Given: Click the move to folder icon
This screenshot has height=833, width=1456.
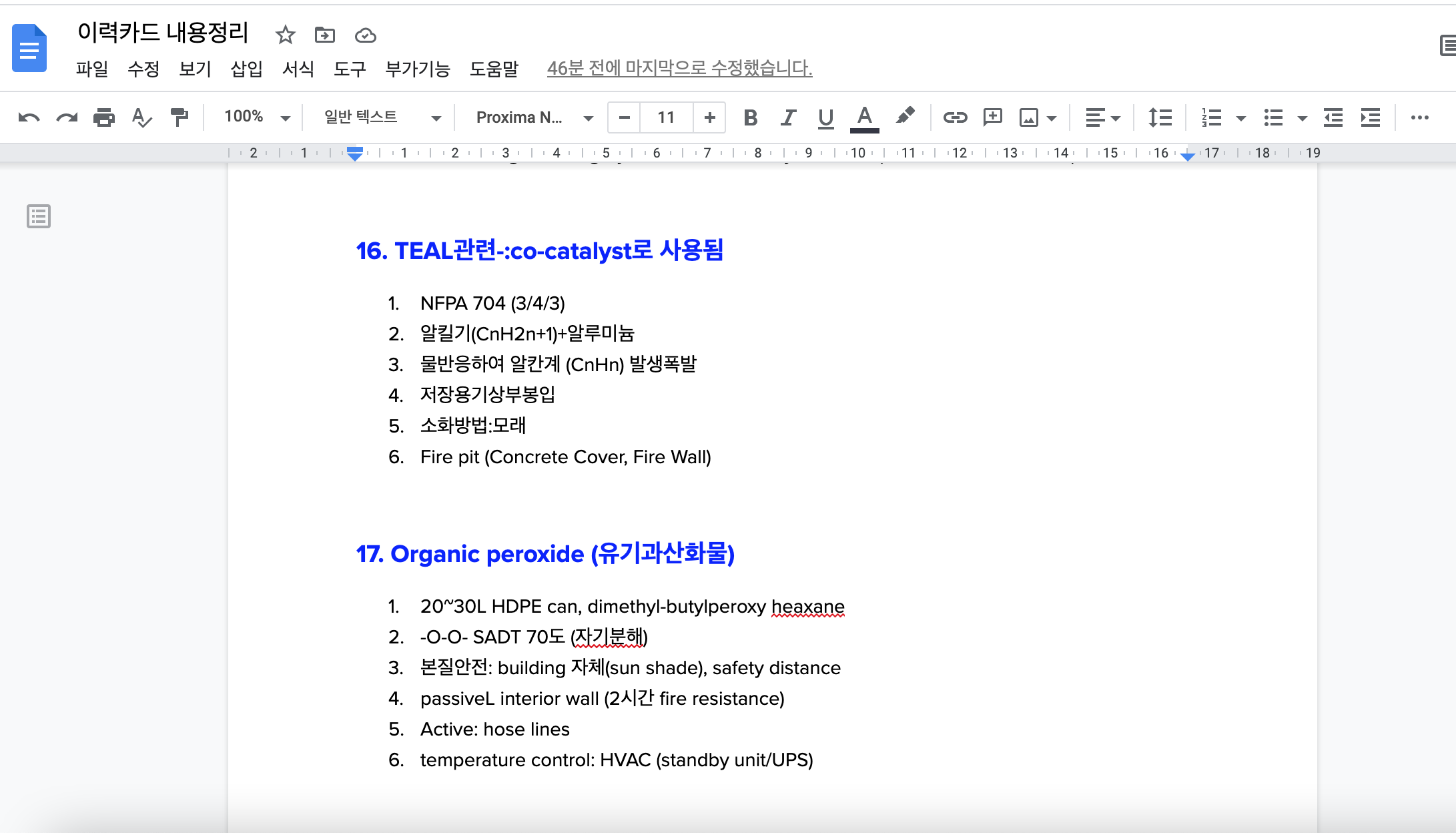Looking at the screenshot, I should [325, 35].
